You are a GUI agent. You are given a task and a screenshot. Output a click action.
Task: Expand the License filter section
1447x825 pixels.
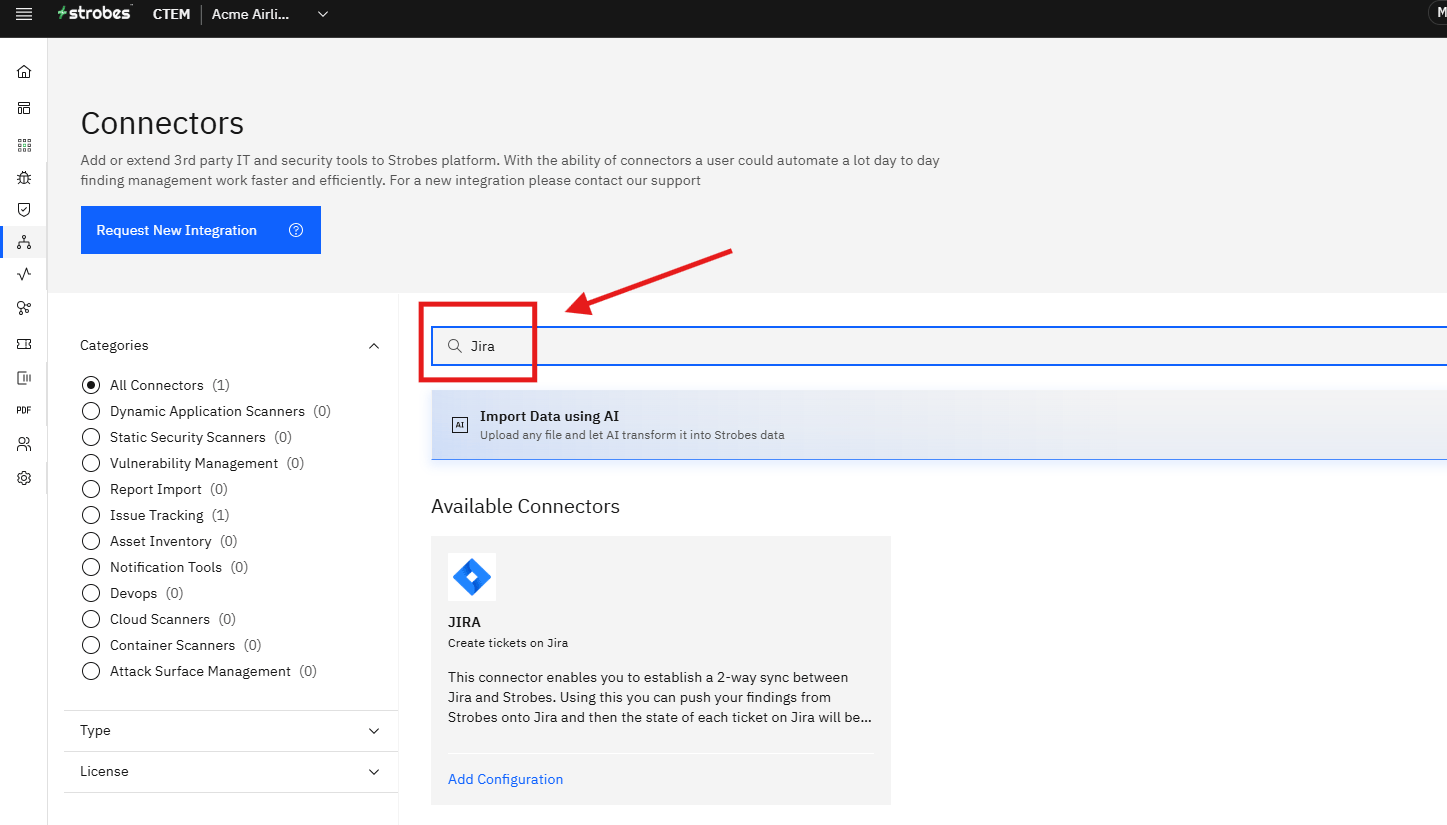click(x=230, y=772)
